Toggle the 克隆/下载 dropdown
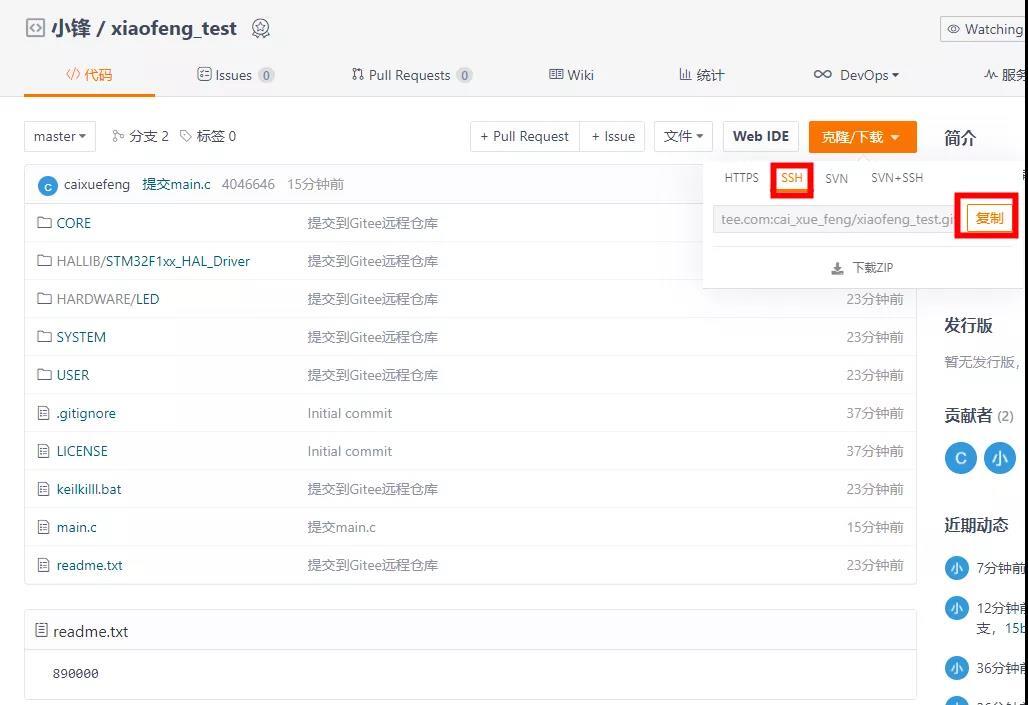The height and width of the screenshot is (705, 1028). (862, 136)
